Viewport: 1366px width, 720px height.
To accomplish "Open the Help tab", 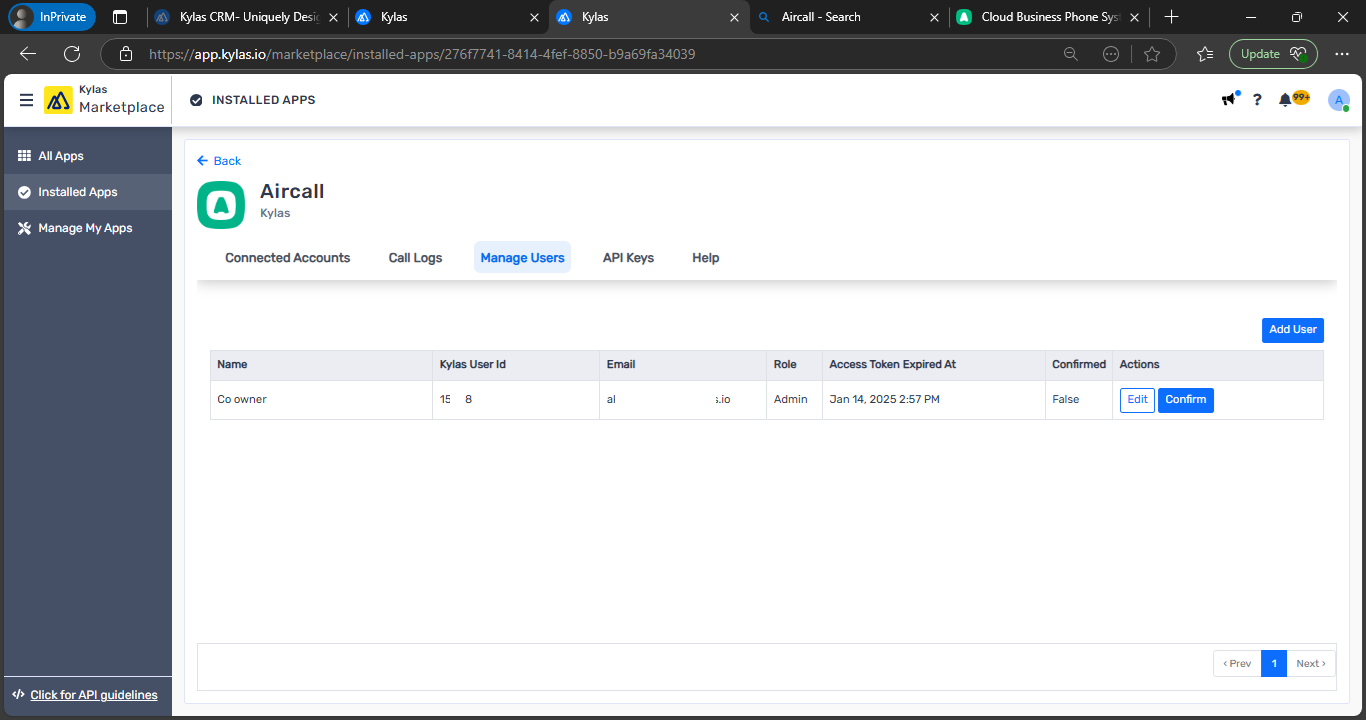I will 706,257.
